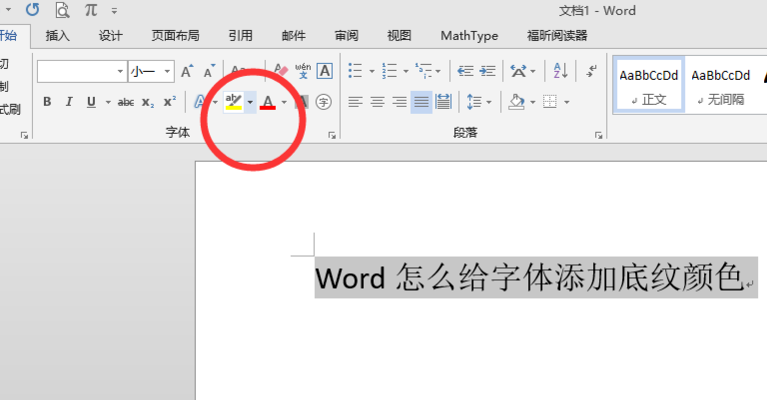Expand the font size 小一 dropdown
The image size is (767, 400).
[167, 72]
